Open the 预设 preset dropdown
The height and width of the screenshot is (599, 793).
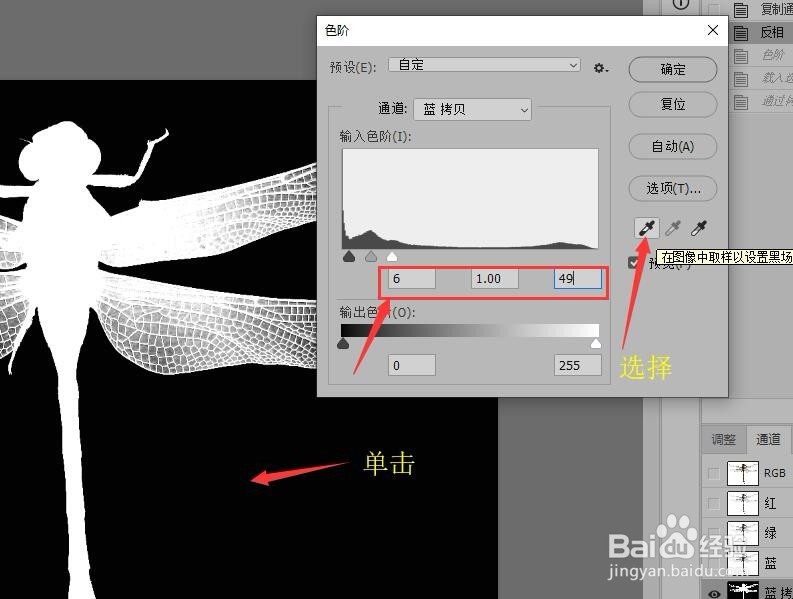tap(484, 65)
